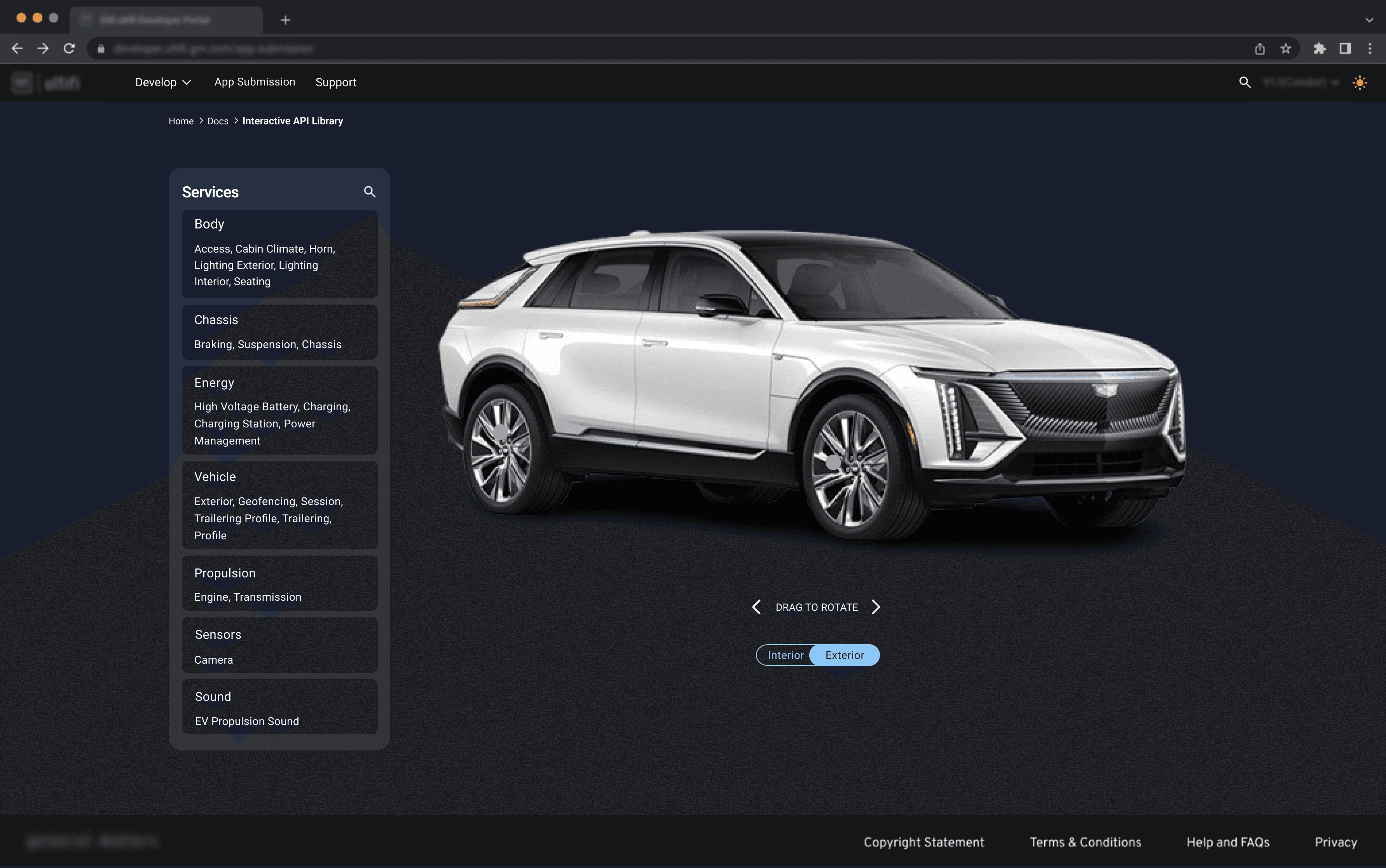Bookmark page with the star icon
This screenshot has height=868, width=1386.
(1285, 49)
